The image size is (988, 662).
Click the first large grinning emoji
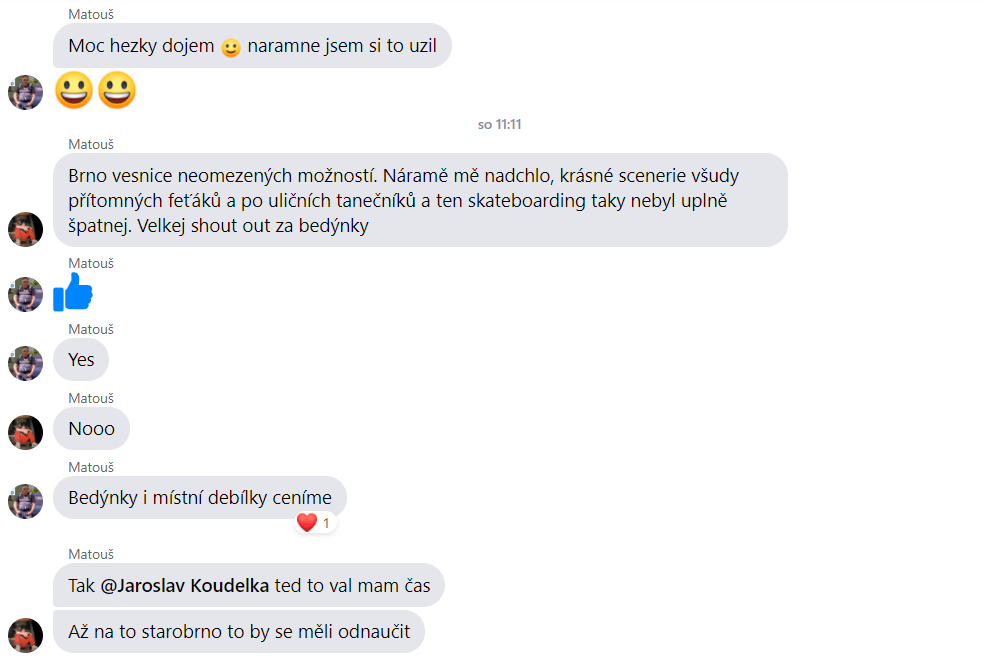tap(74, 90)
